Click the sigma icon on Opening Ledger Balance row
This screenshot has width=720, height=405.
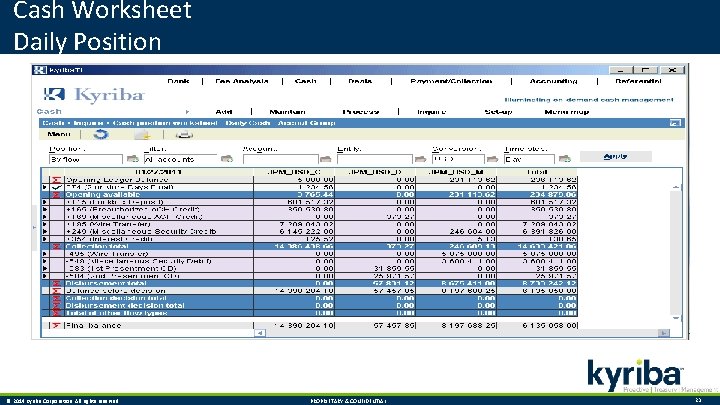tap(56, 180)
